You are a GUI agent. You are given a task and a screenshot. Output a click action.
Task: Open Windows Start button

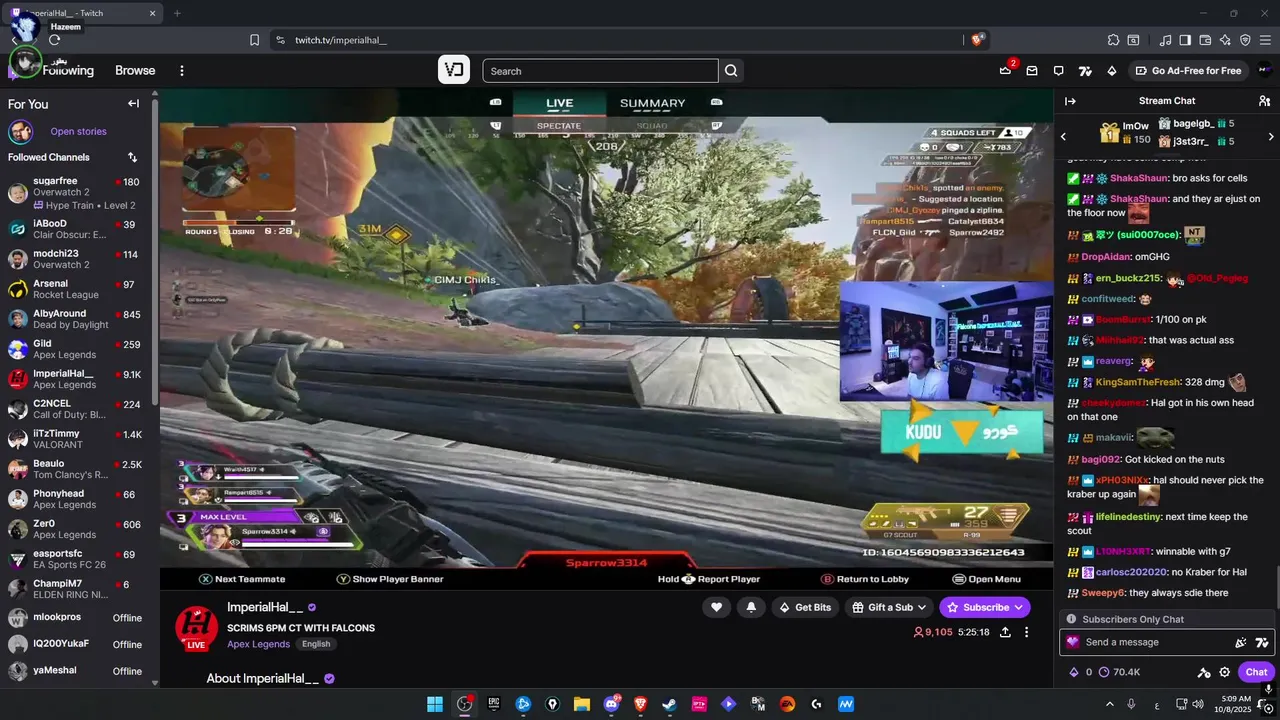pos(435,704)
